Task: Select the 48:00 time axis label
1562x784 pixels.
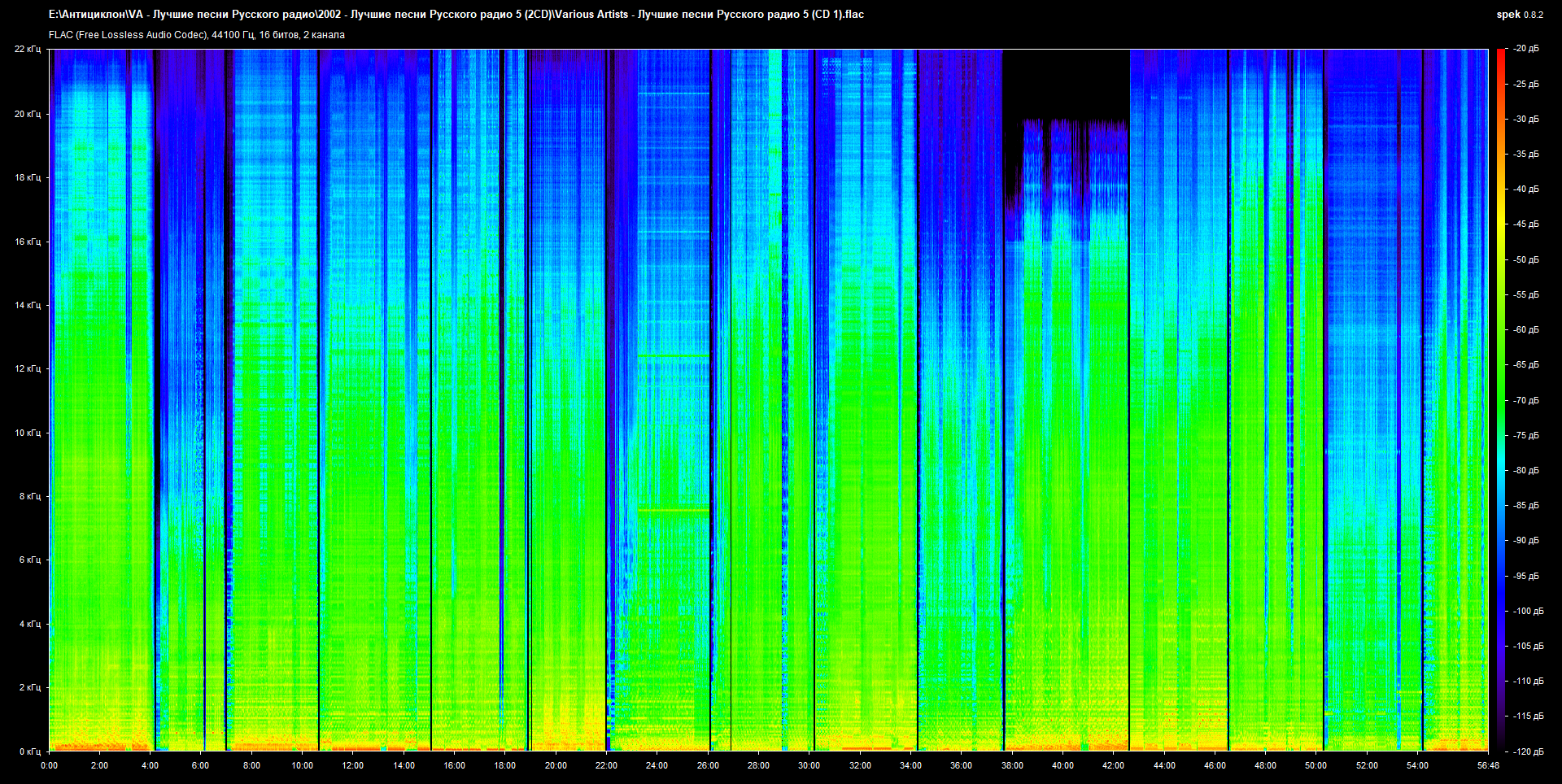Action: (x=1265, y=765)
